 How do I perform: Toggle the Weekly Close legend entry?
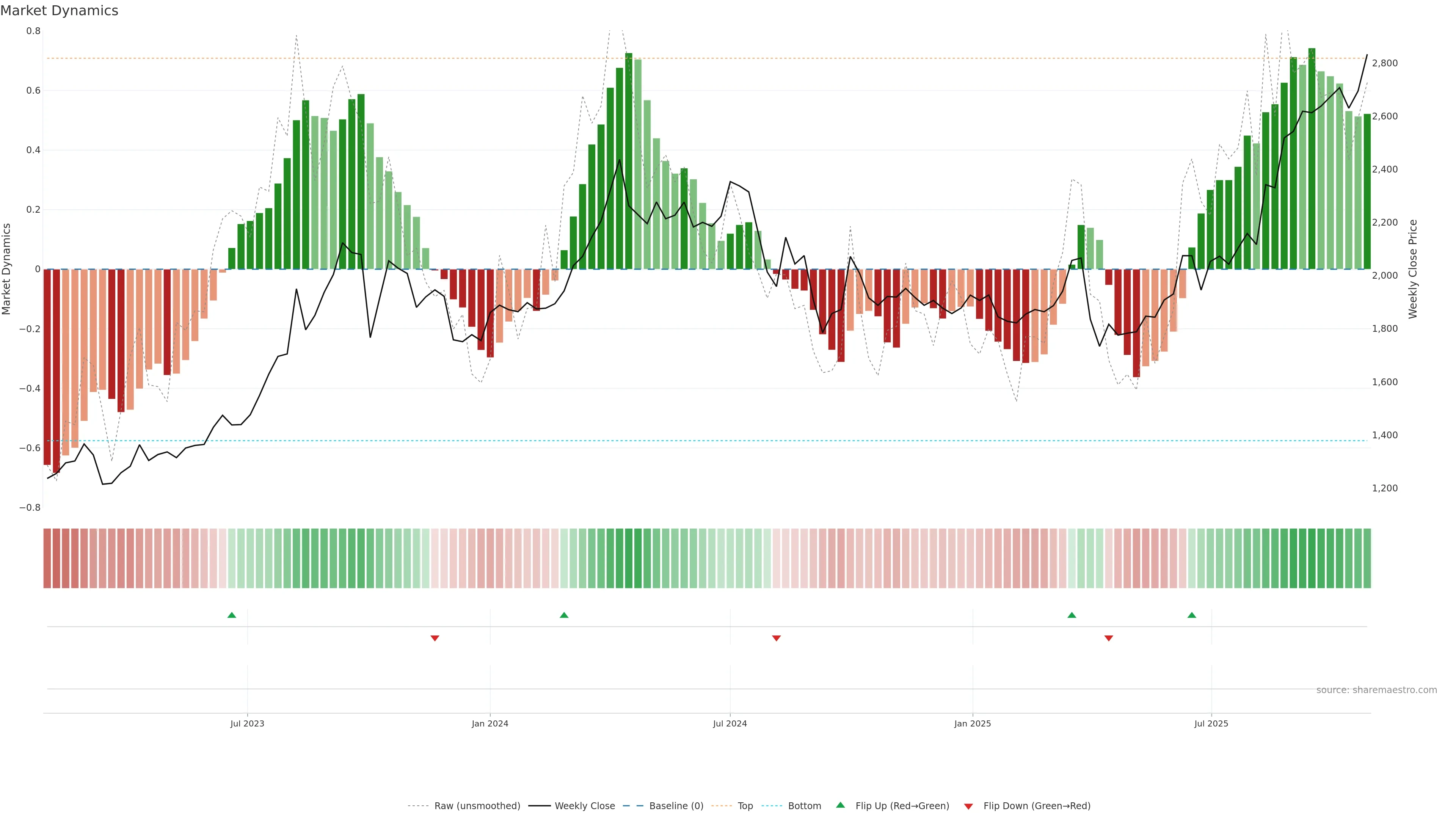584,806
